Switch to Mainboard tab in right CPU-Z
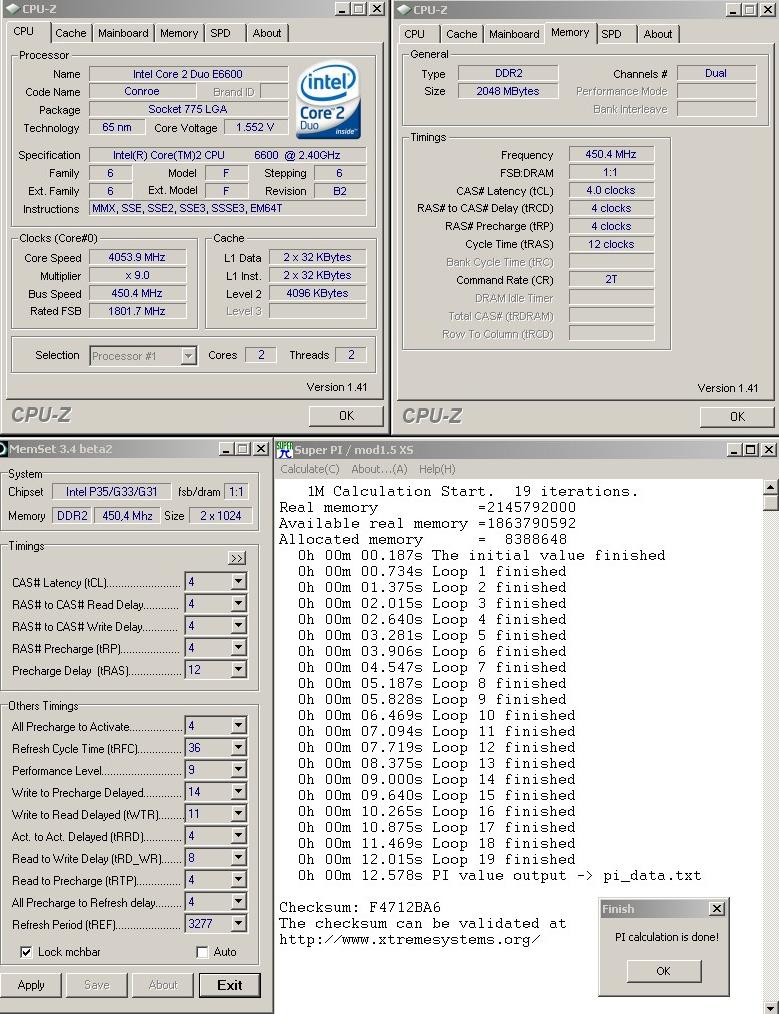 (514, 34)
